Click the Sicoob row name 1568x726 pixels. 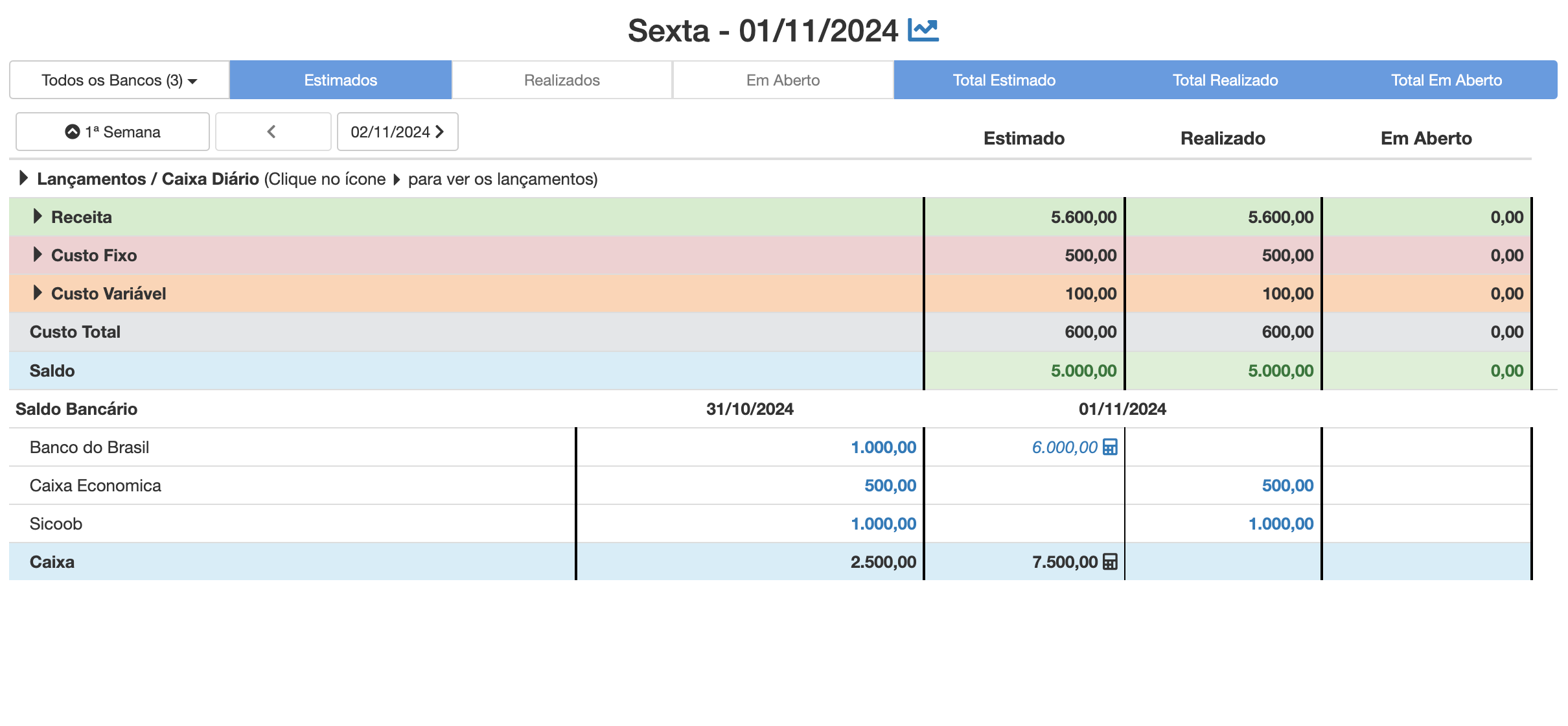pyautogui.click(x=56, y=524)
